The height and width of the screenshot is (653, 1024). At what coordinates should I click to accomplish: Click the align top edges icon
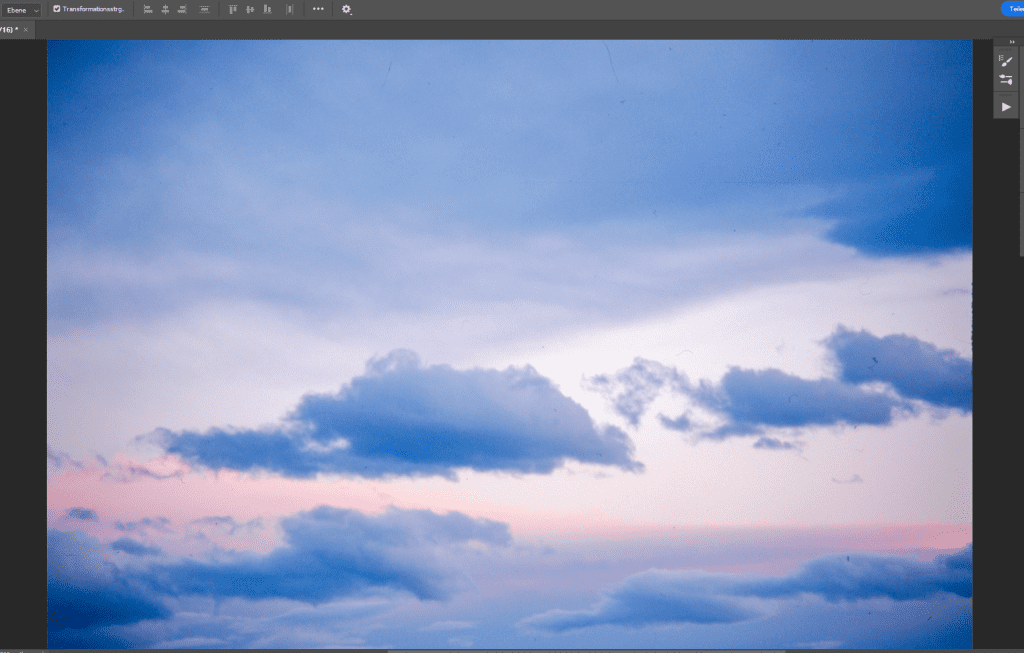233,9
